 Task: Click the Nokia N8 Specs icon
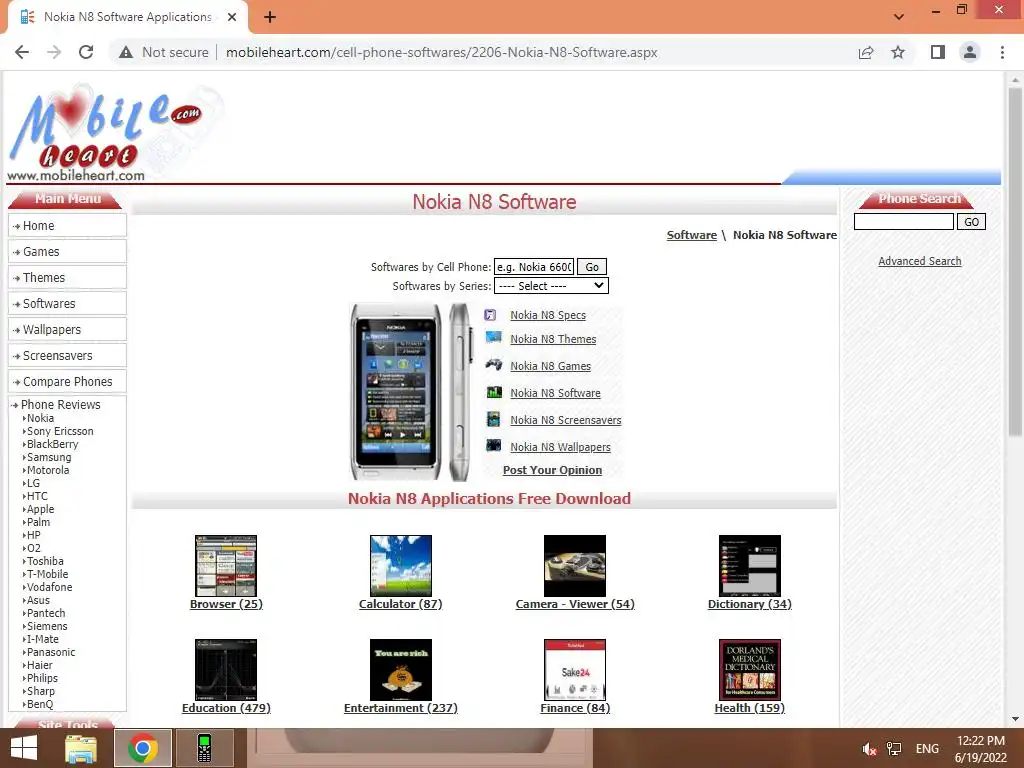coord(490,315)
